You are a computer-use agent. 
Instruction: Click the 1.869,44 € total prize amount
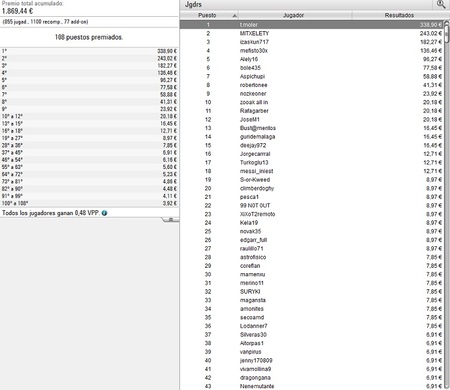(17, 11)
